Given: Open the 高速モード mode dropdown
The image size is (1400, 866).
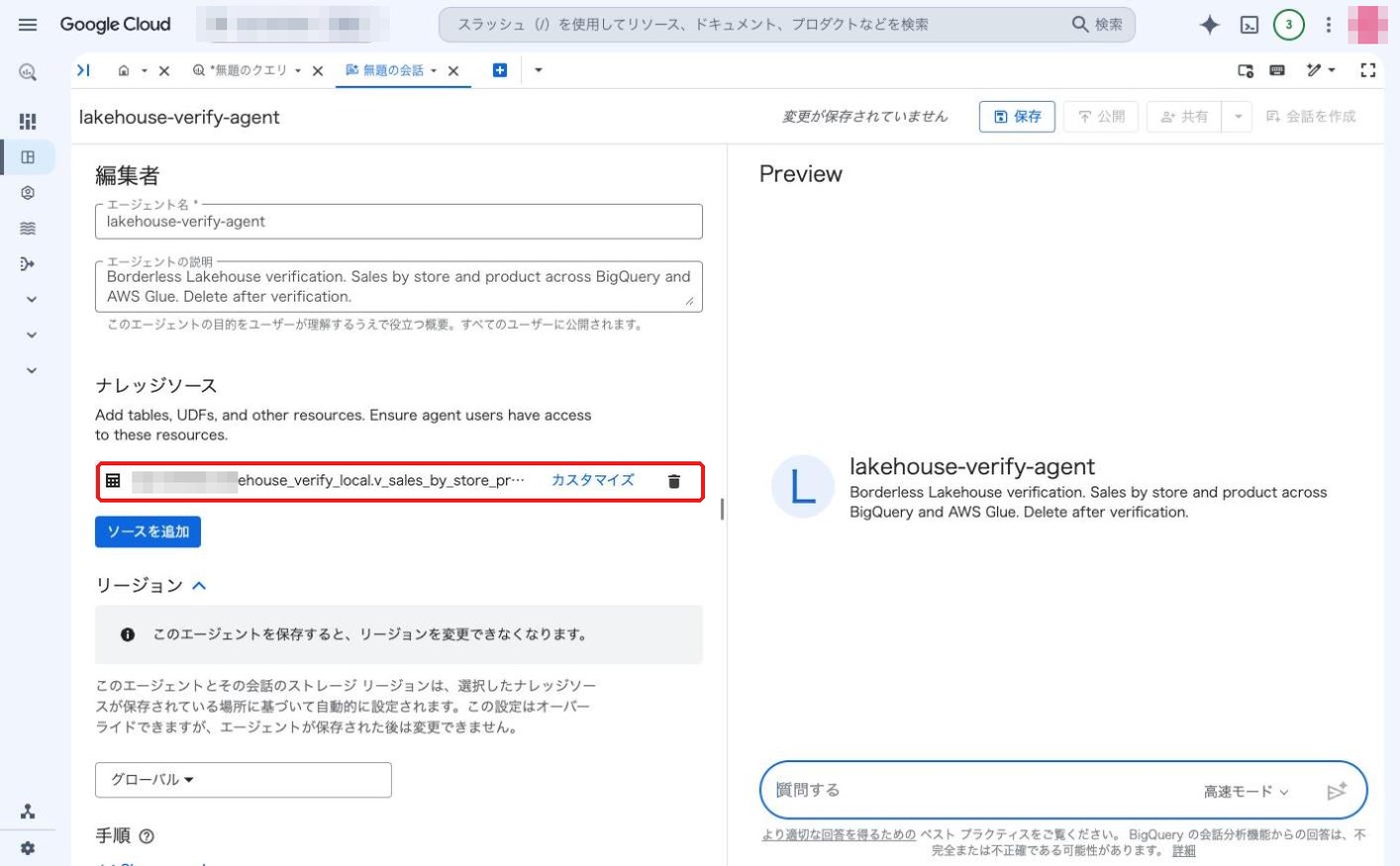Looking at the screenshot, I should 1247,792.
